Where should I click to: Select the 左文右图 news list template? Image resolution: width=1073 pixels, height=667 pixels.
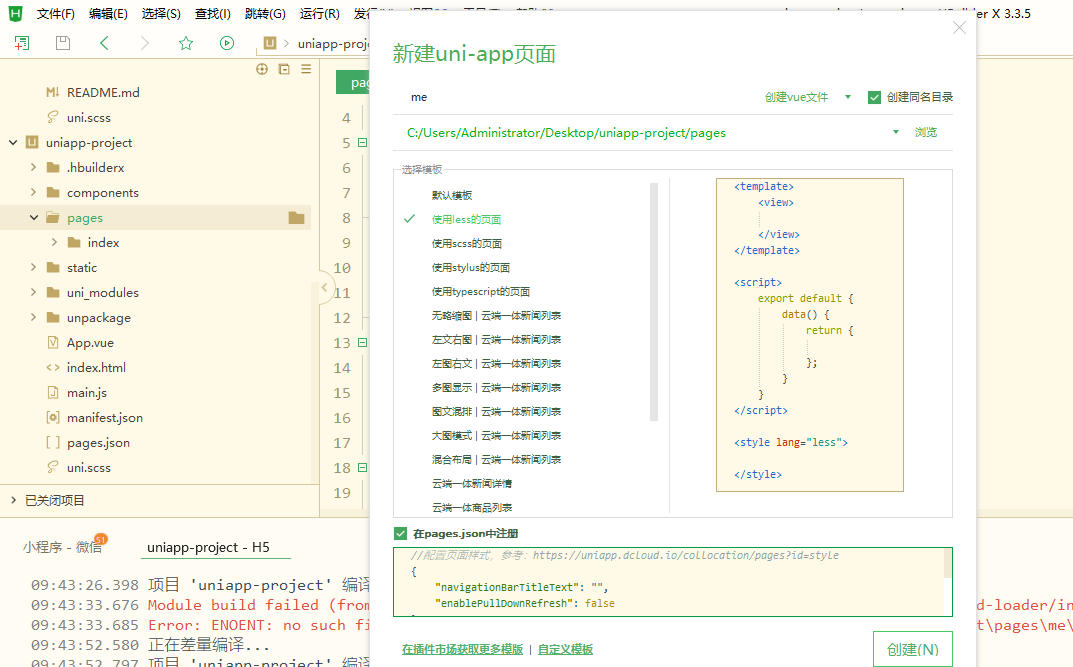tap(496, 339)
